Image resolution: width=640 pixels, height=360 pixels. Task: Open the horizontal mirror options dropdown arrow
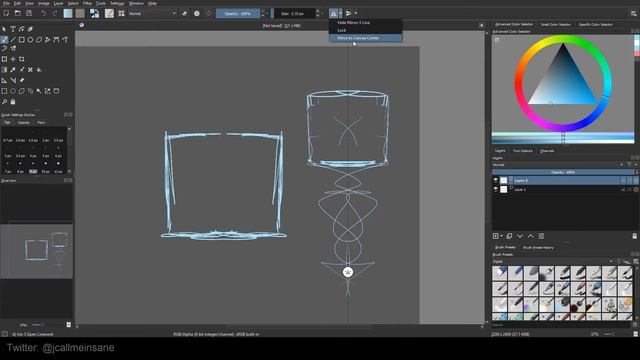tap(340, 13)
